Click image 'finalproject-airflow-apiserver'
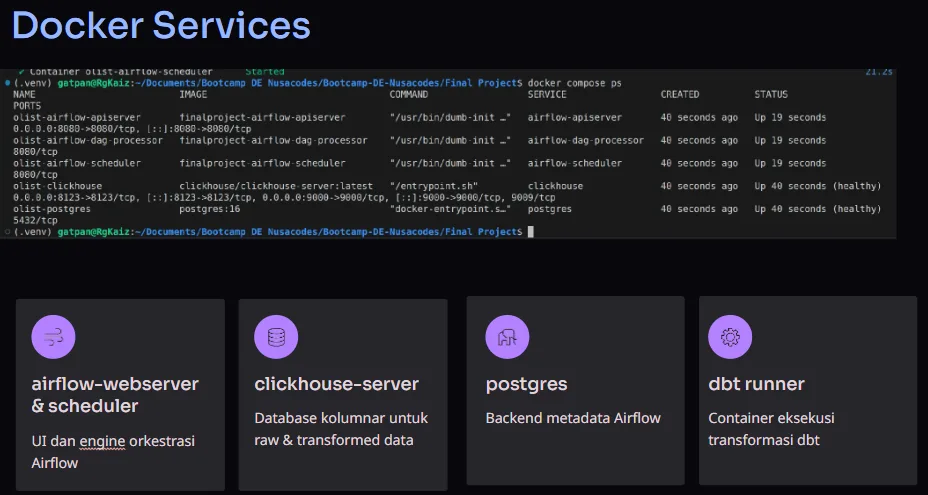 point(262,117)
